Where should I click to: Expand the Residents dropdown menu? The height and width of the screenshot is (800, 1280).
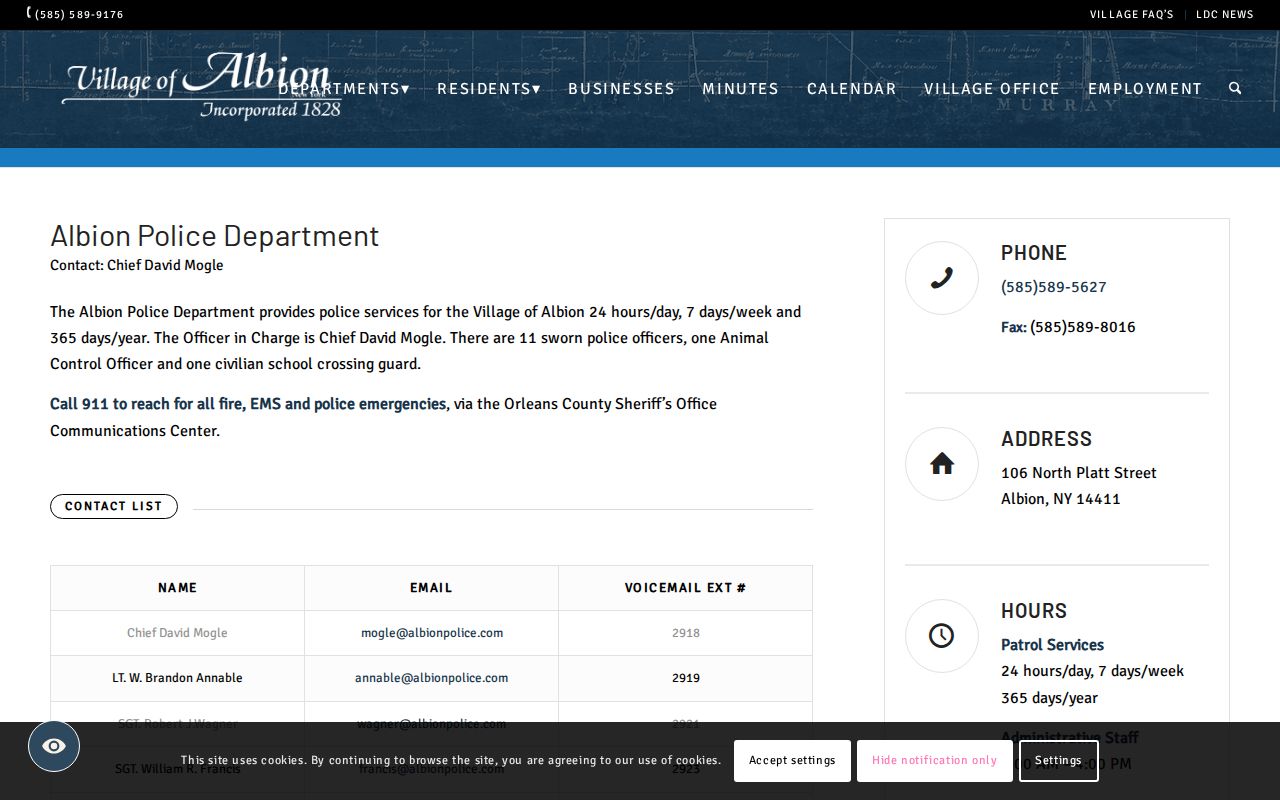(x=489, y=88)
